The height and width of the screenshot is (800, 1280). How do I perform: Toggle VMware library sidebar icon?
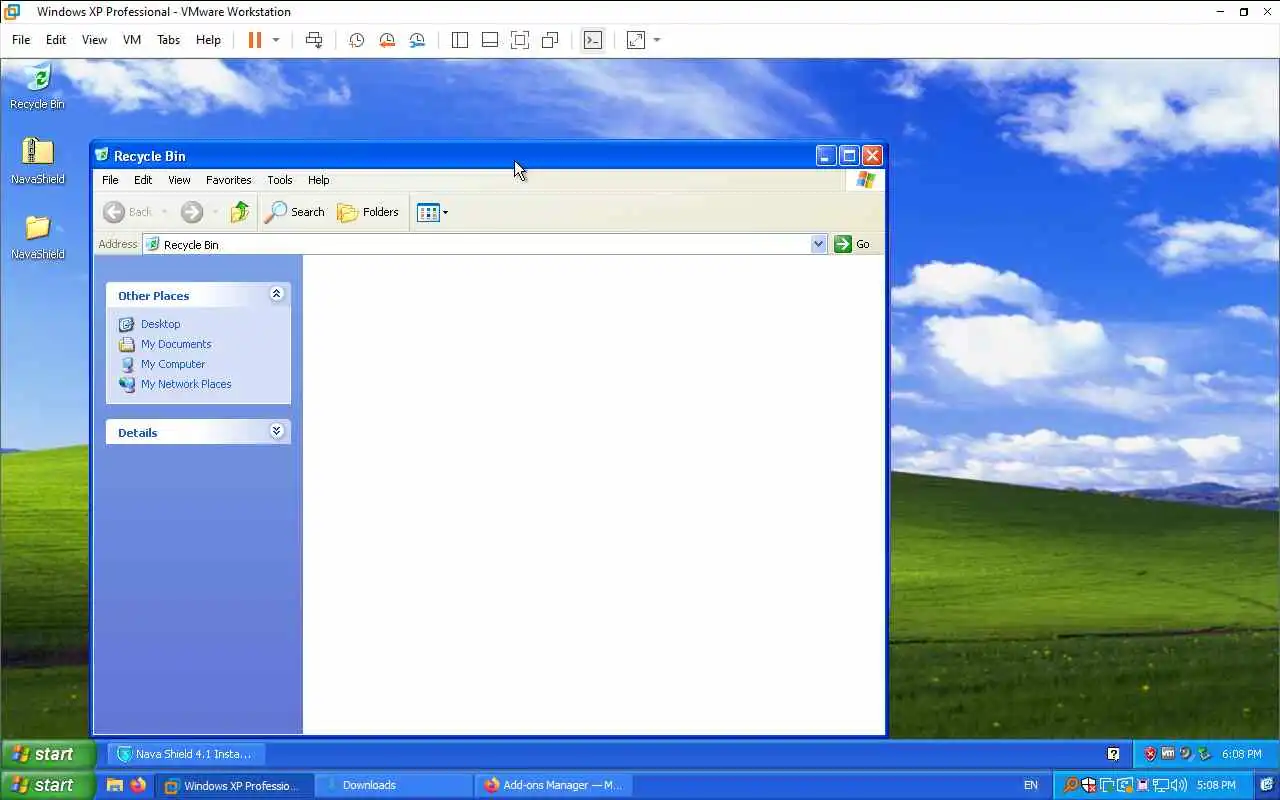(x=460, y=40)
